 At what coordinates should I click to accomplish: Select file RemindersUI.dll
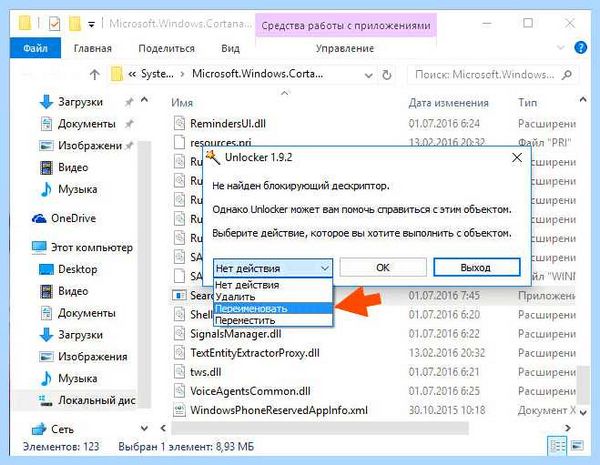pos(228,123)
